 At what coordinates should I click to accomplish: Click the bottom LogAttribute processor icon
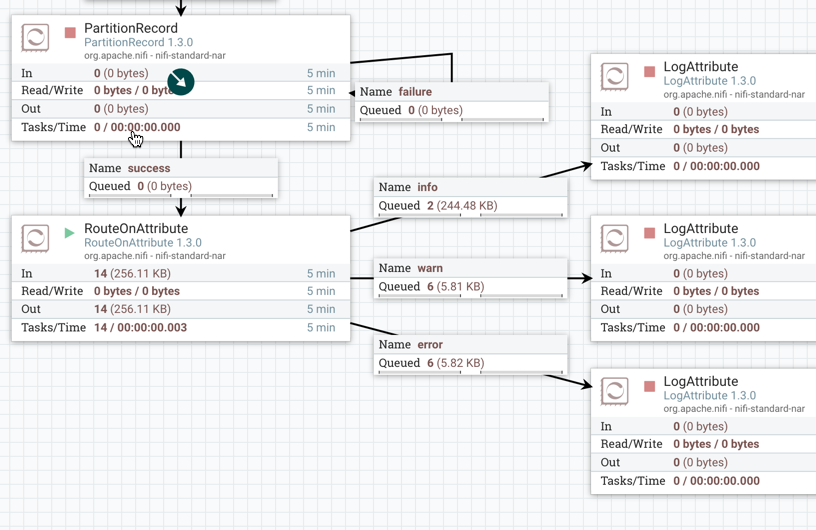coord(614,391)
